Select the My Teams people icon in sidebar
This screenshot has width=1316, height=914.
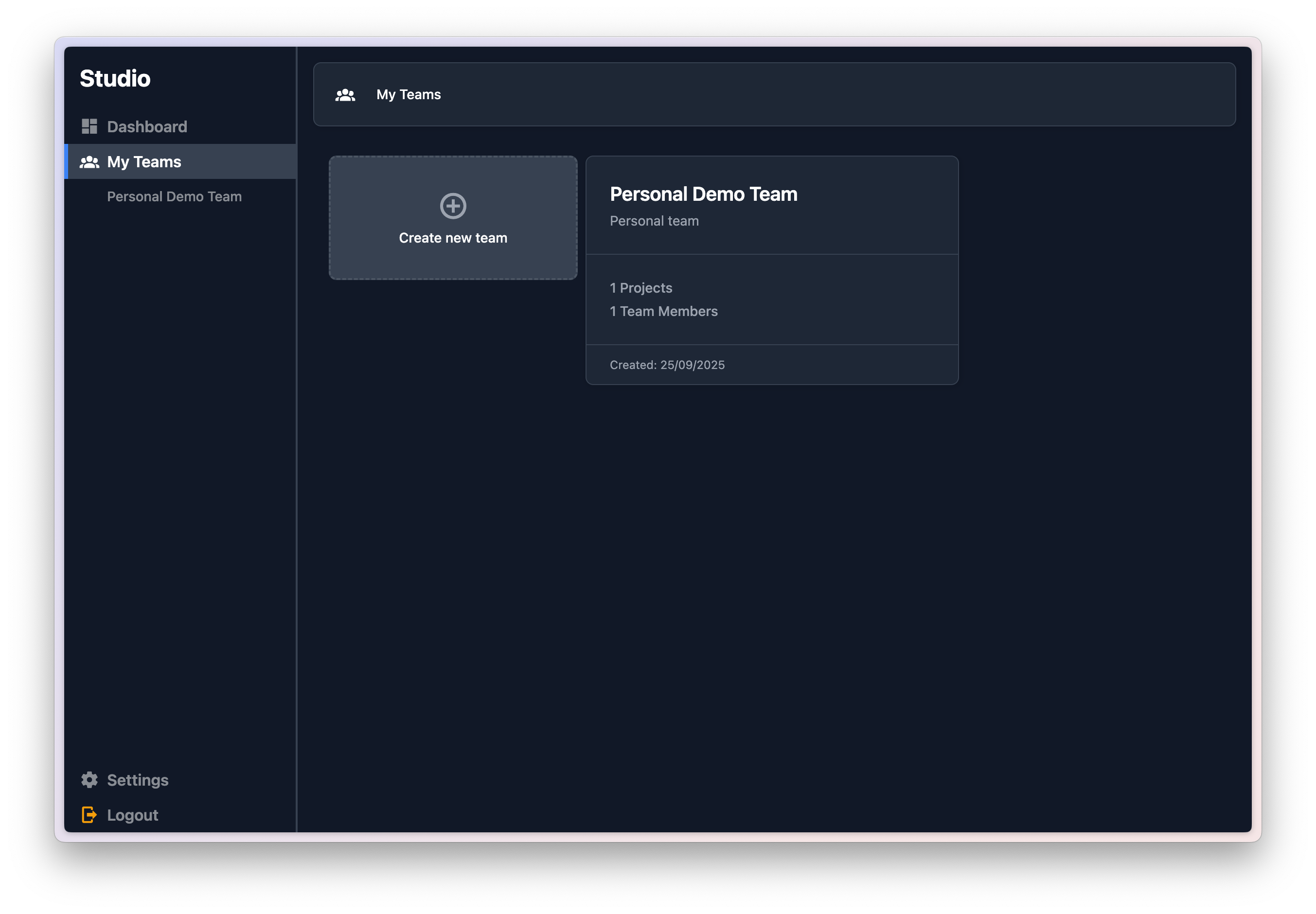tap(90, 162)
